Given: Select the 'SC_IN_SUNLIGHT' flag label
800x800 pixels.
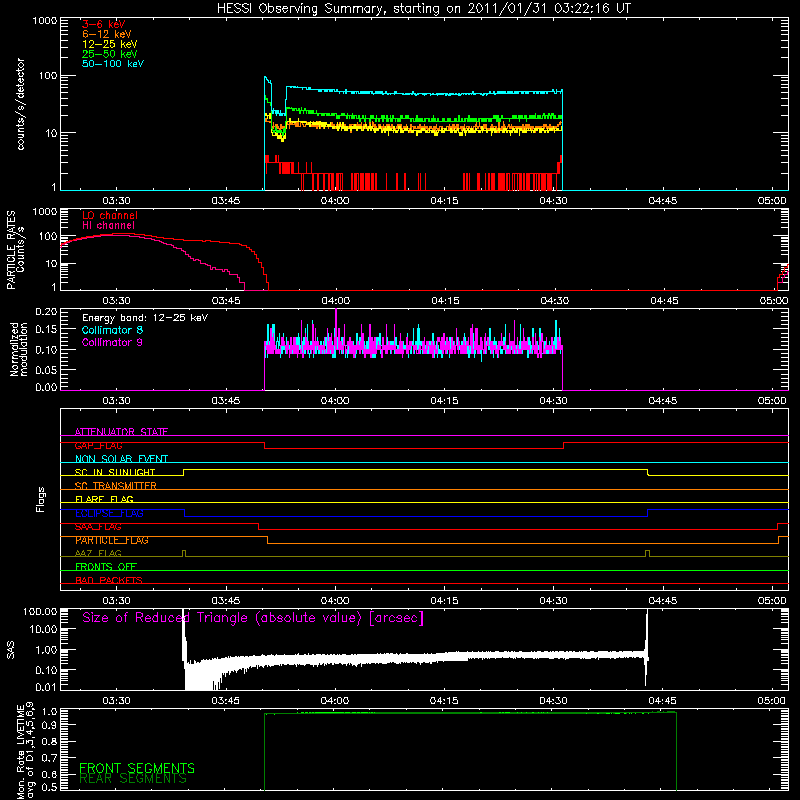Looking at the screenshot, I should (115, 472).
